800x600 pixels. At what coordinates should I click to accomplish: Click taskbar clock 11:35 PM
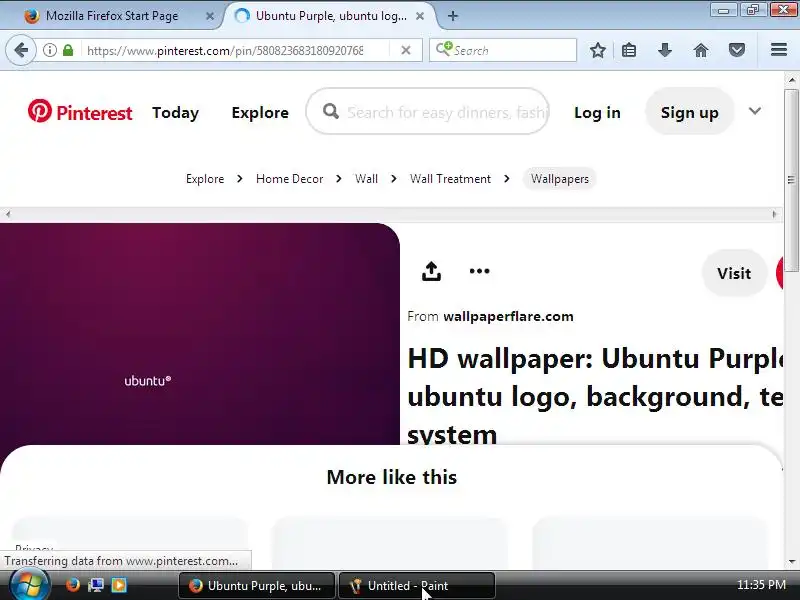pos(761,585)
